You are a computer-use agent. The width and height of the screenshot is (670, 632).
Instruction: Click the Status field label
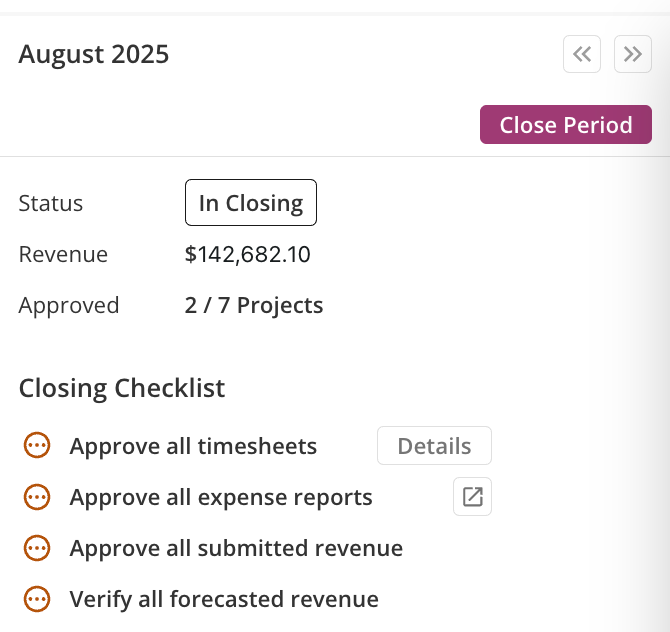(x=50, y=203)
